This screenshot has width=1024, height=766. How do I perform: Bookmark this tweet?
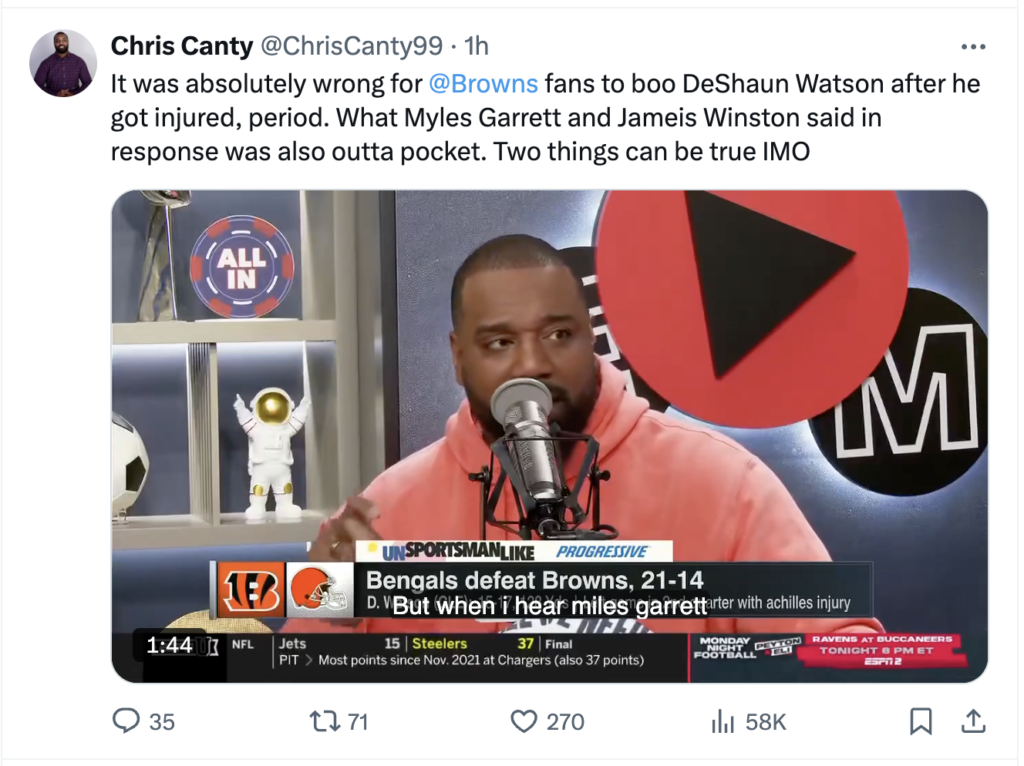(921, 721)
